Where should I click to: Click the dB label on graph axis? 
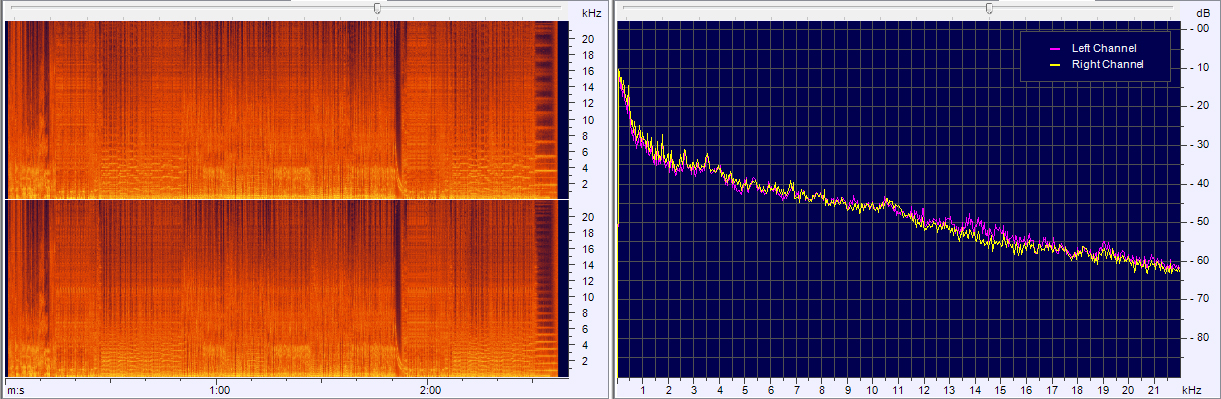(1201, 13)
